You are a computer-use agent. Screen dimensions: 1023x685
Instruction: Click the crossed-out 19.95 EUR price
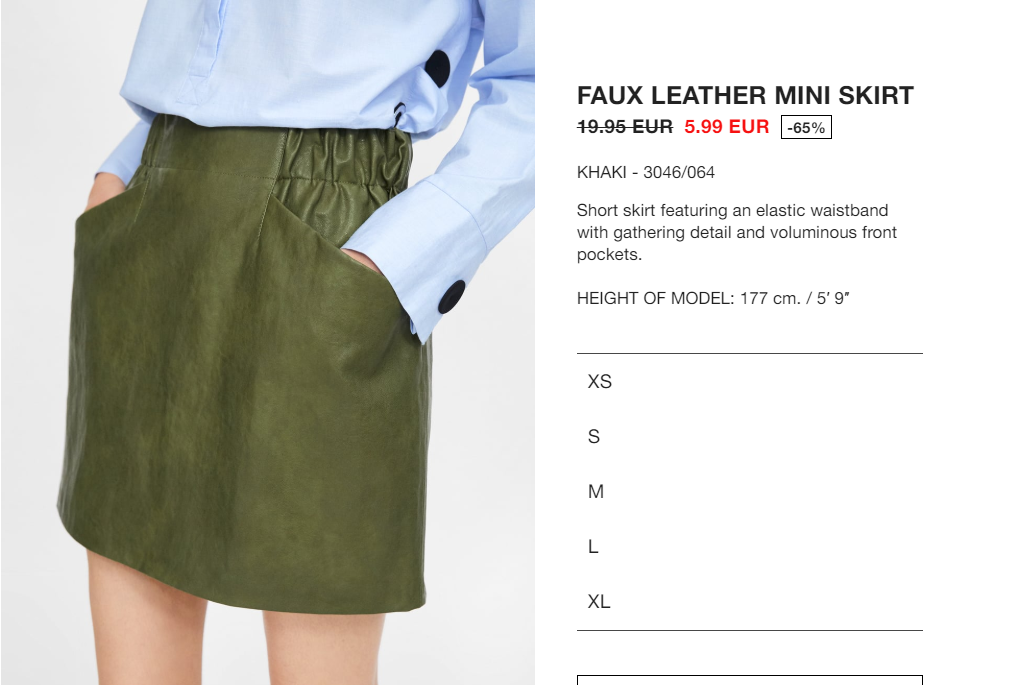tap(625, 127)
